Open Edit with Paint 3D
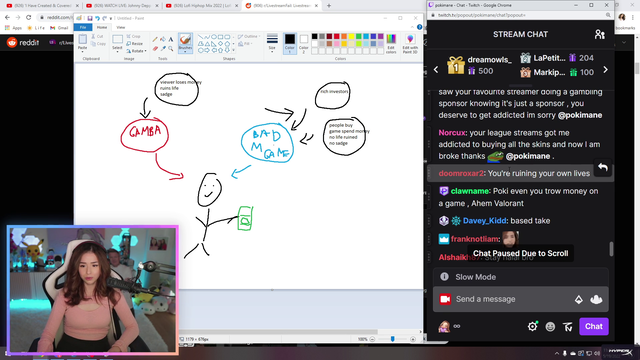 410,44
